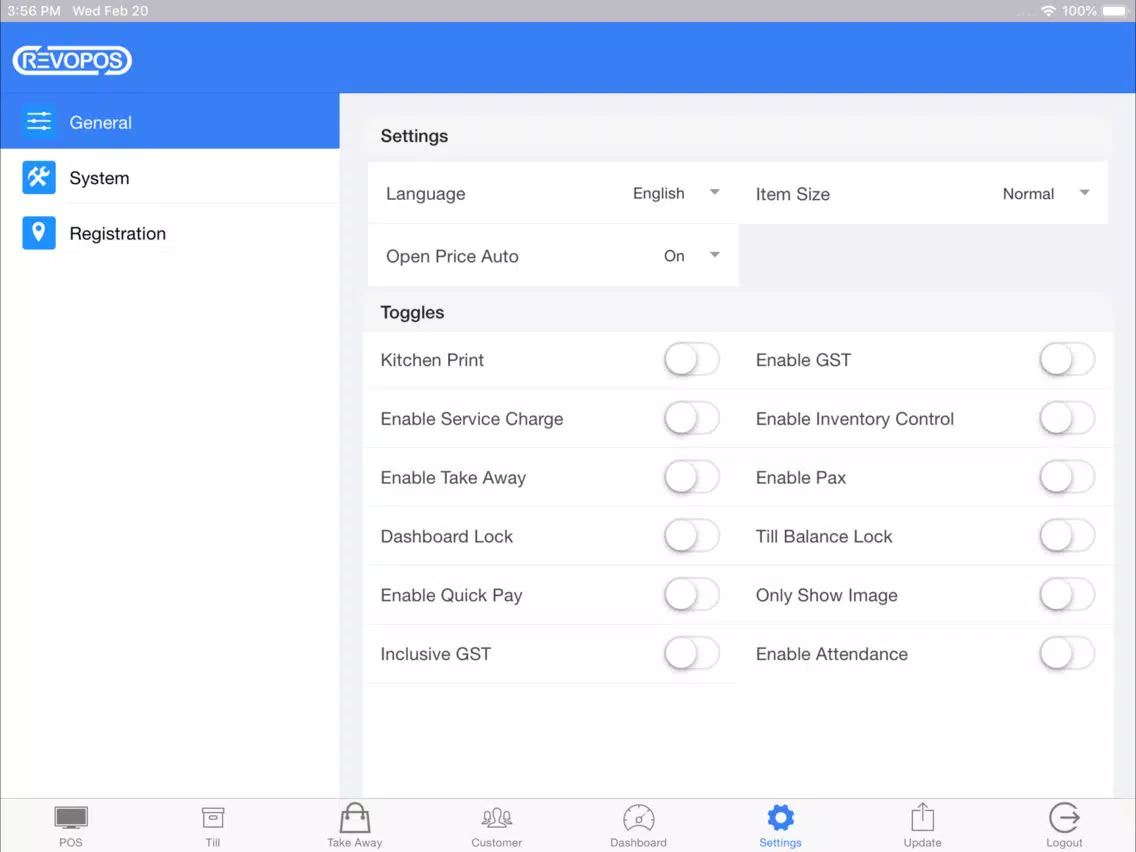Click the Update share icon
The height and width of the screenshot is (852, 1136).
pos(922,817)
